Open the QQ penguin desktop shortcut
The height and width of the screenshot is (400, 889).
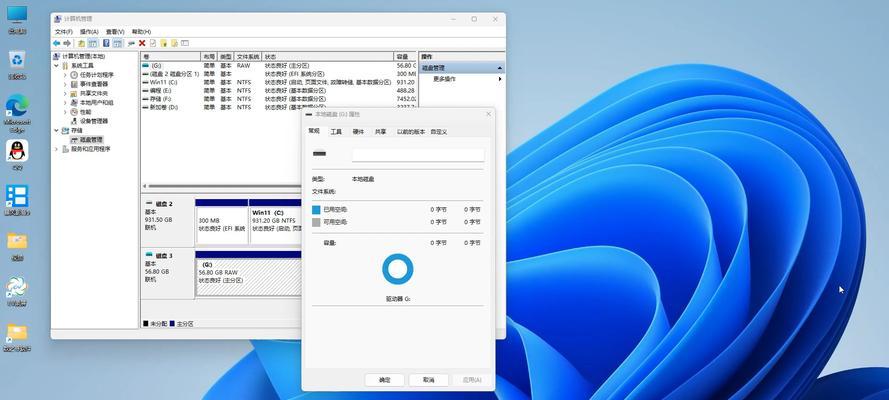[18, 155]
